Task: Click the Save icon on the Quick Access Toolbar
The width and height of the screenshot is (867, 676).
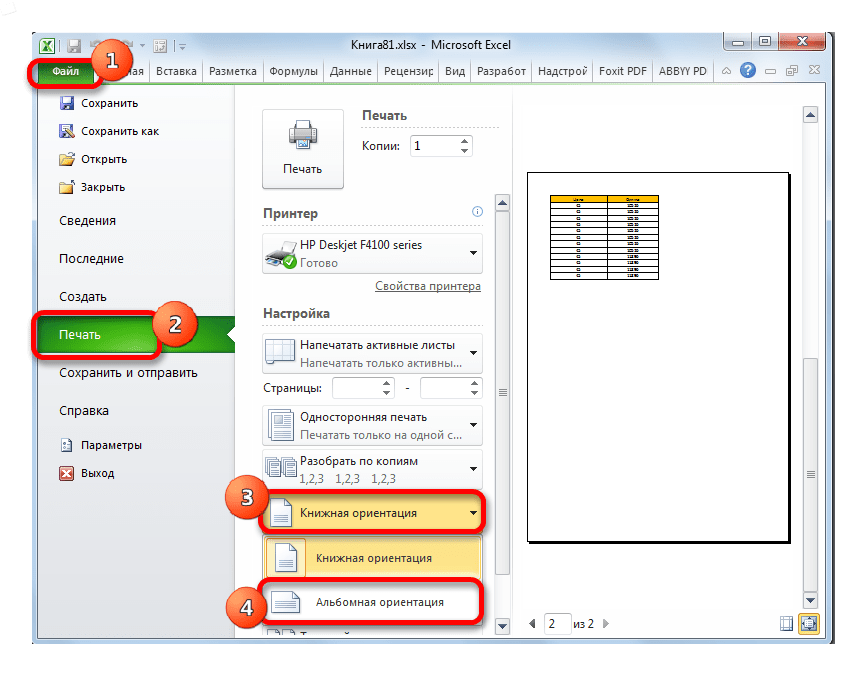Action: coord(72,46)
